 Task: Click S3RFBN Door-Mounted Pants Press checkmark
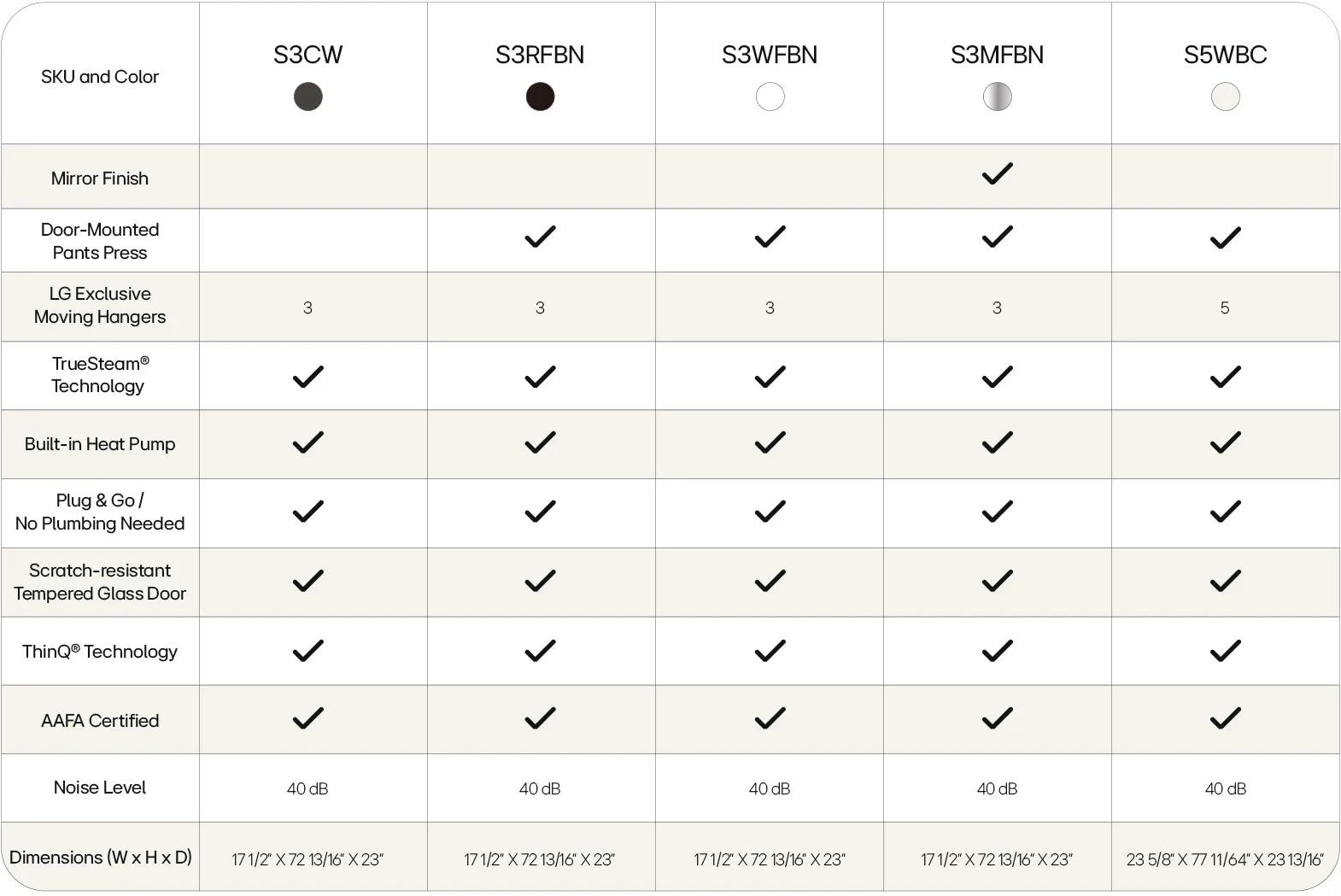540,237
